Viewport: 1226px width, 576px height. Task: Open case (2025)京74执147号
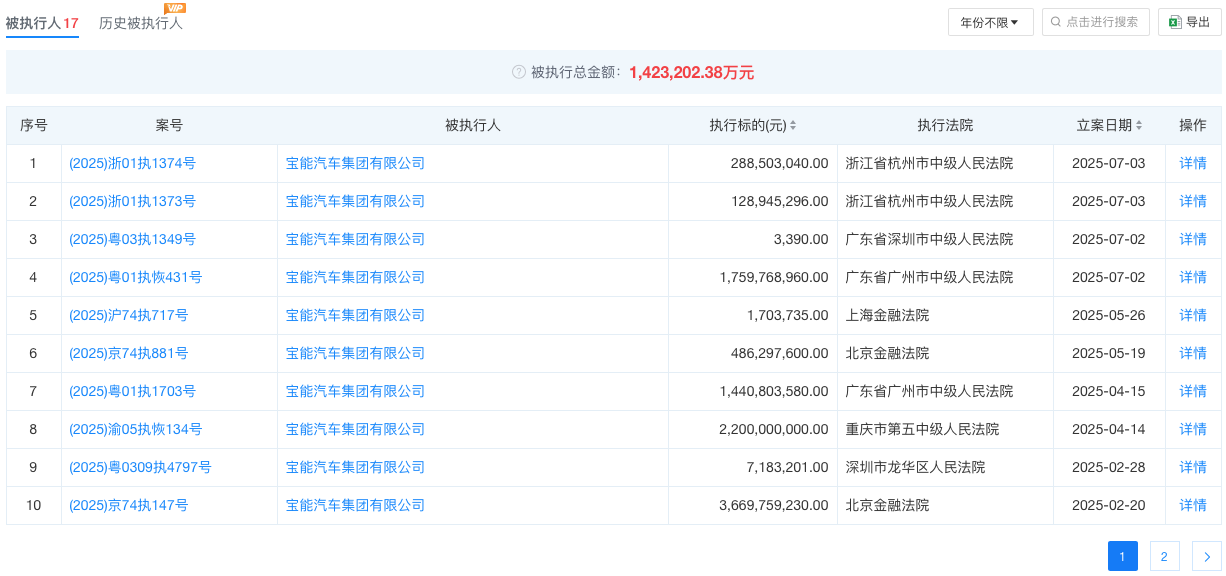(129, 505)
